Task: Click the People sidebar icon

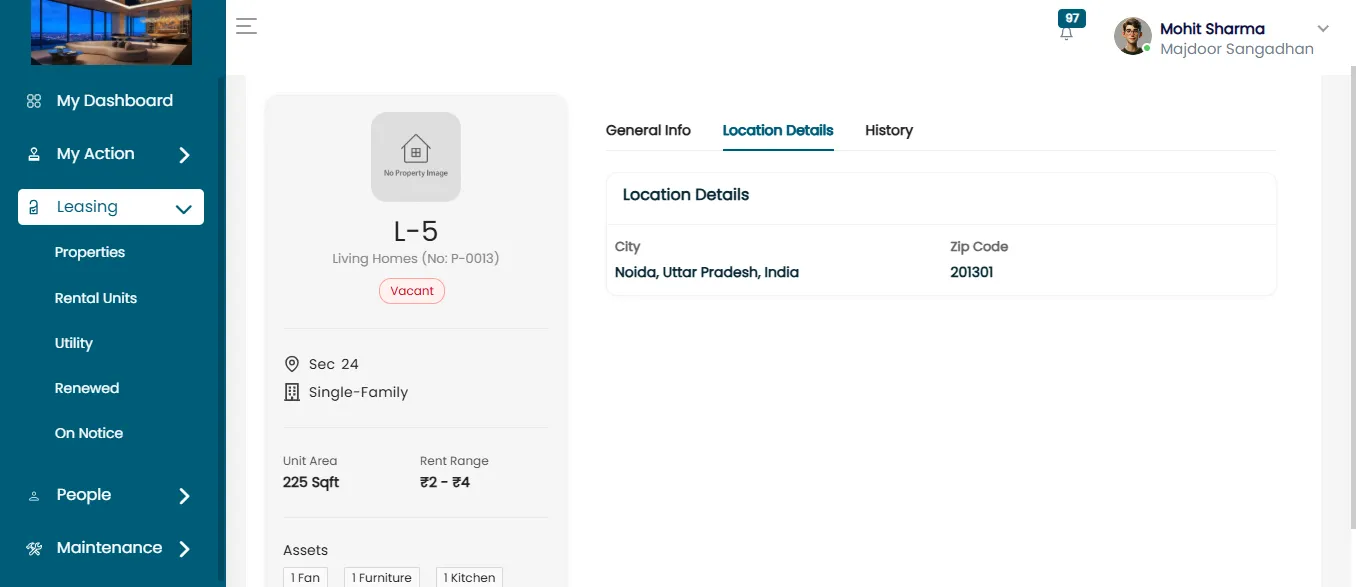Action: 34,496
